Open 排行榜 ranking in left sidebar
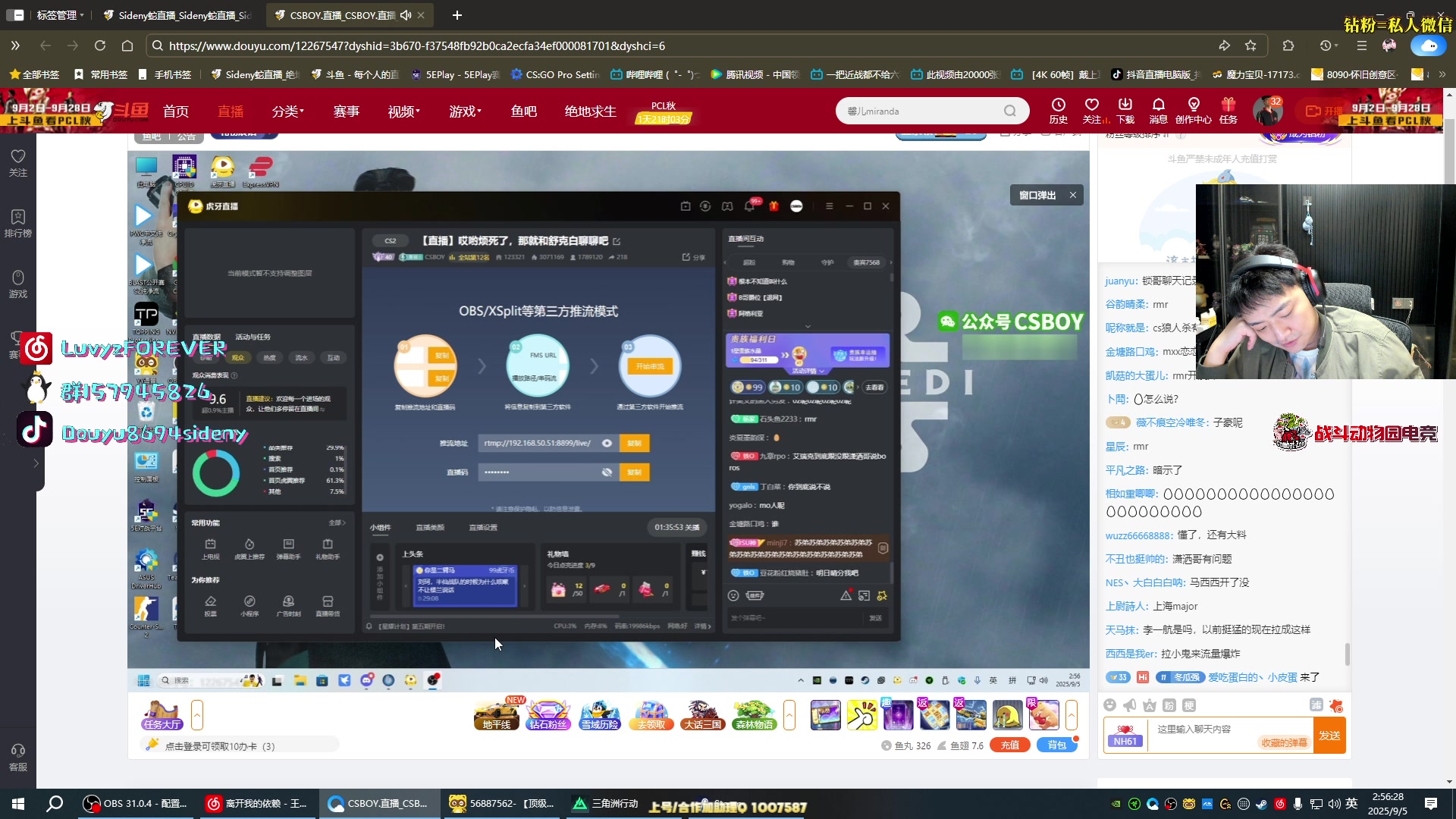The image size is (1456, 819). point(18,223)
